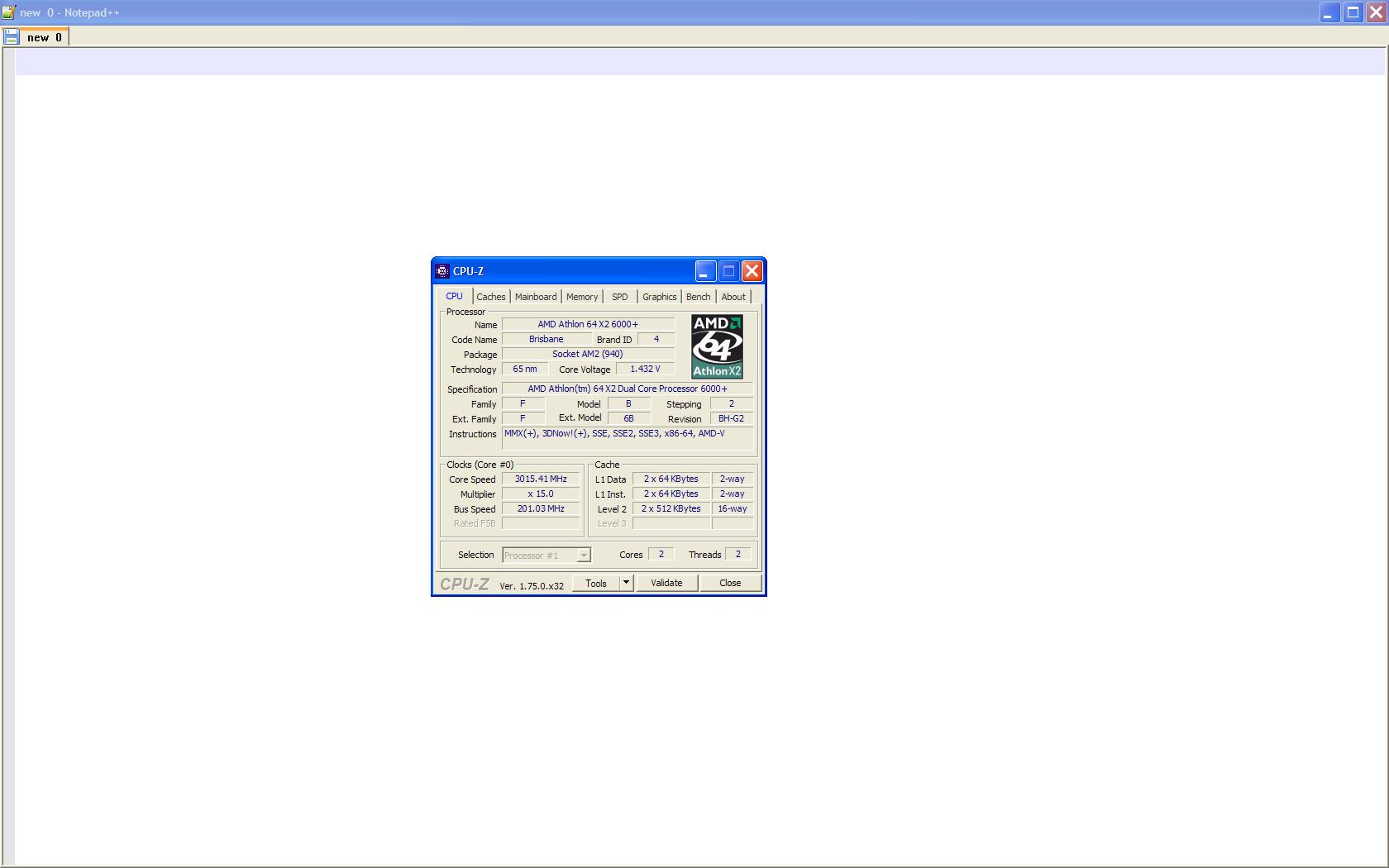Close the CPU-Z window with red X
The height and width of the screenshot is (868, 1389).
pyautogui.click(x=752, y=271)
